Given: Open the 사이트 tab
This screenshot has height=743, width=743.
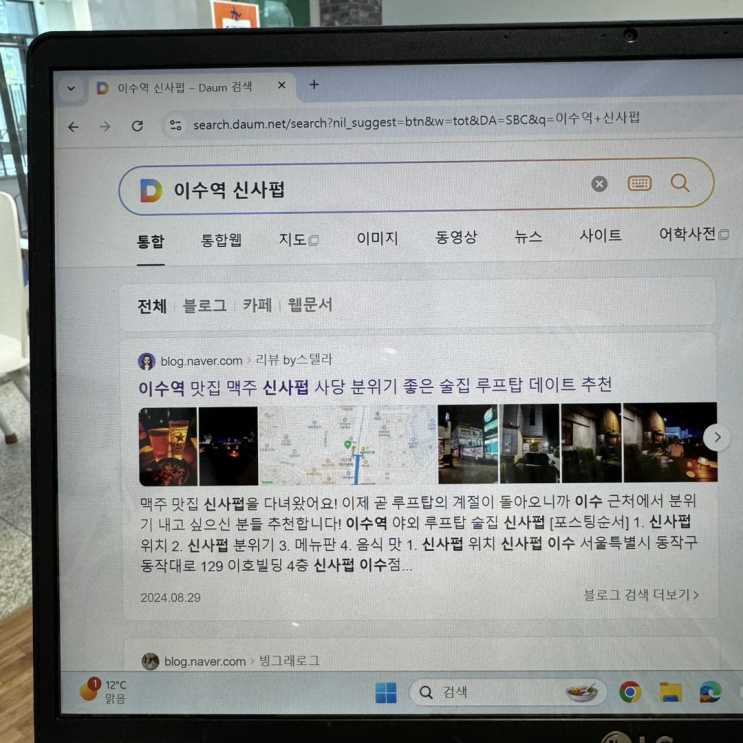Looking at the screenshot, I should 600,235.
